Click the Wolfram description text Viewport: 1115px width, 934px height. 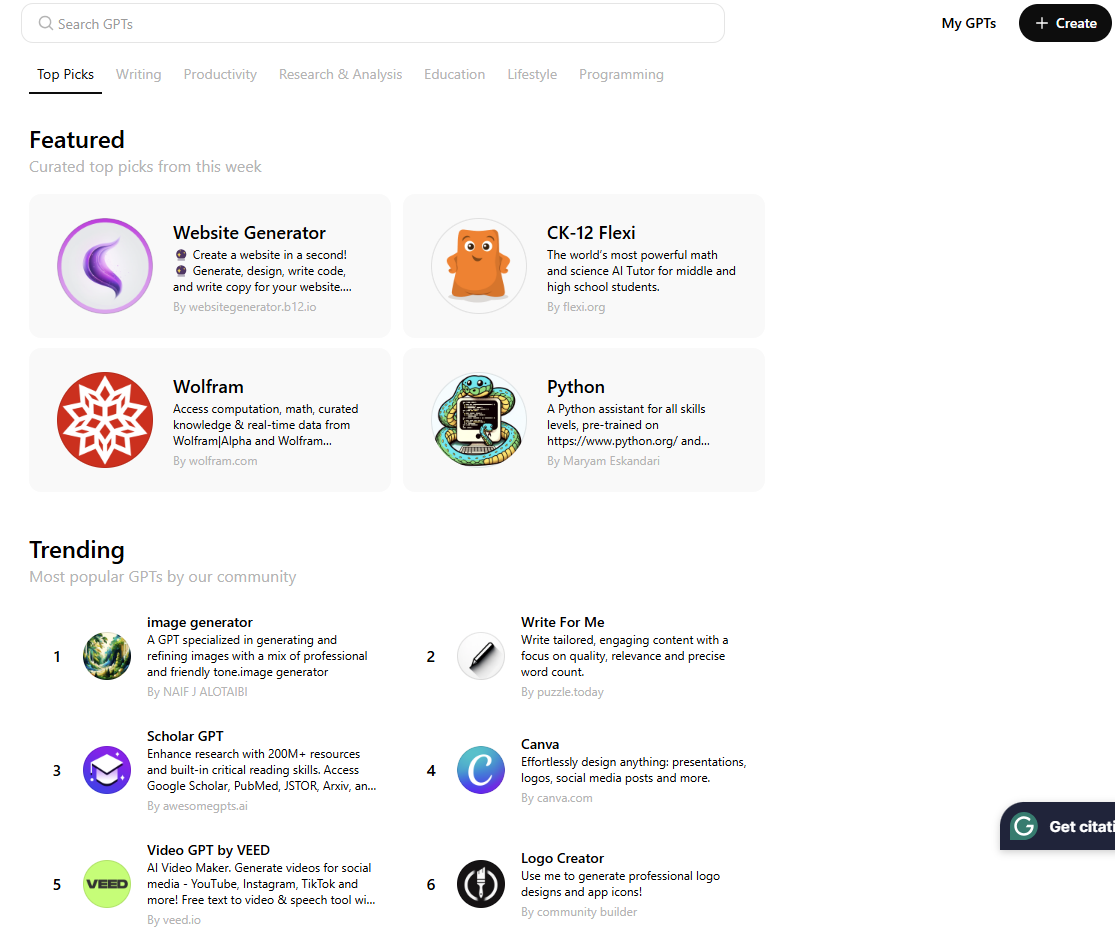click(265, 425)
